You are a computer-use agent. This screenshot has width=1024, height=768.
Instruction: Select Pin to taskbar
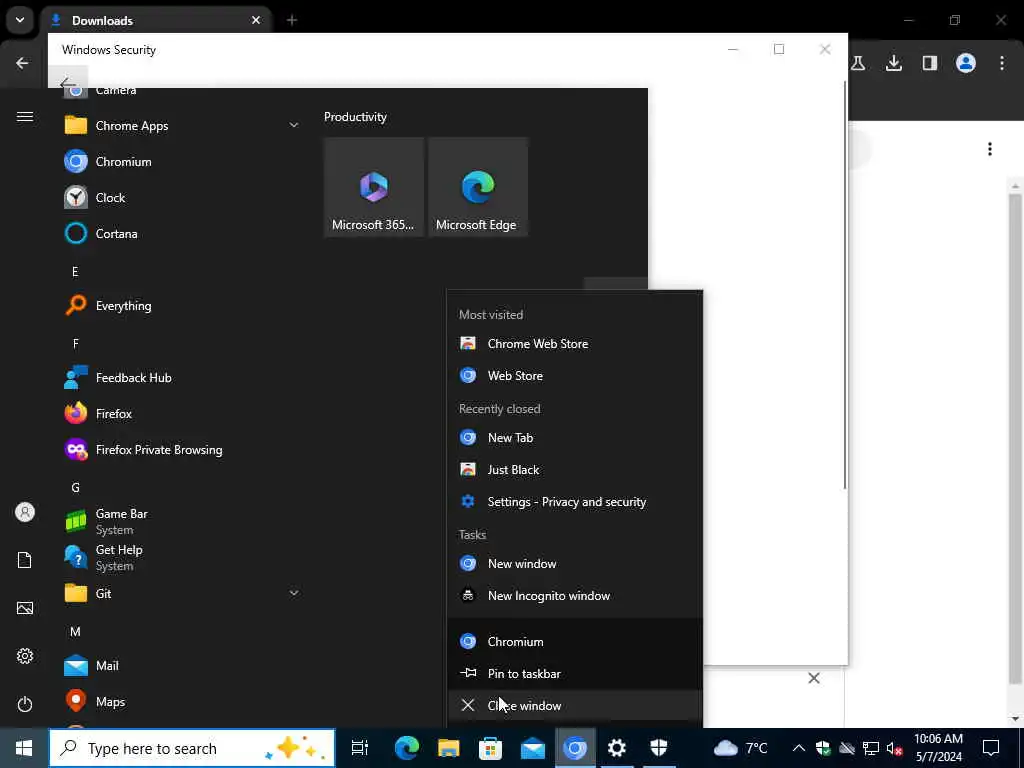click(x=575, y=673)
